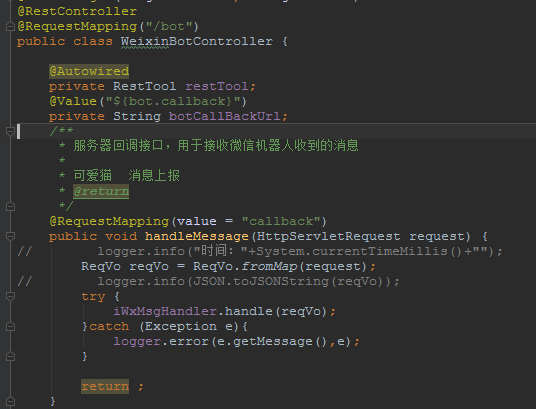Click the handle(reqVo) call
The width and height of the screenshot is (536, 409).
coord(276,312)
